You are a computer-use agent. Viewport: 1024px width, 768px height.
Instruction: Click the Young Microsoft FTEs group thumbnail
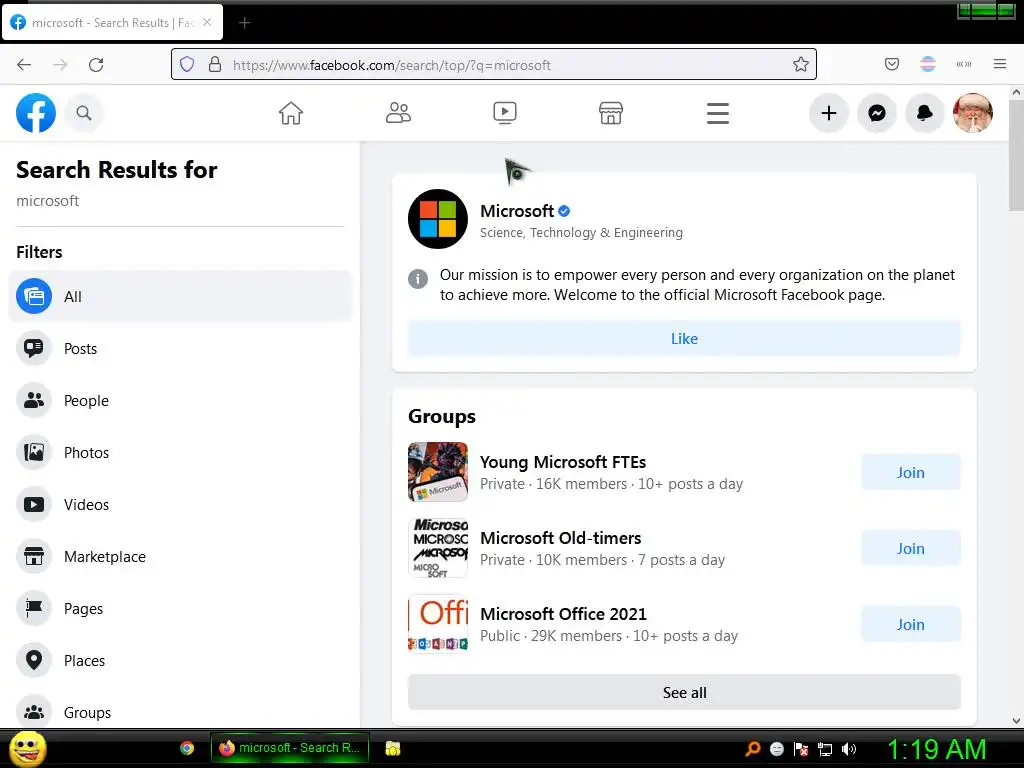[x=438, y=472]
